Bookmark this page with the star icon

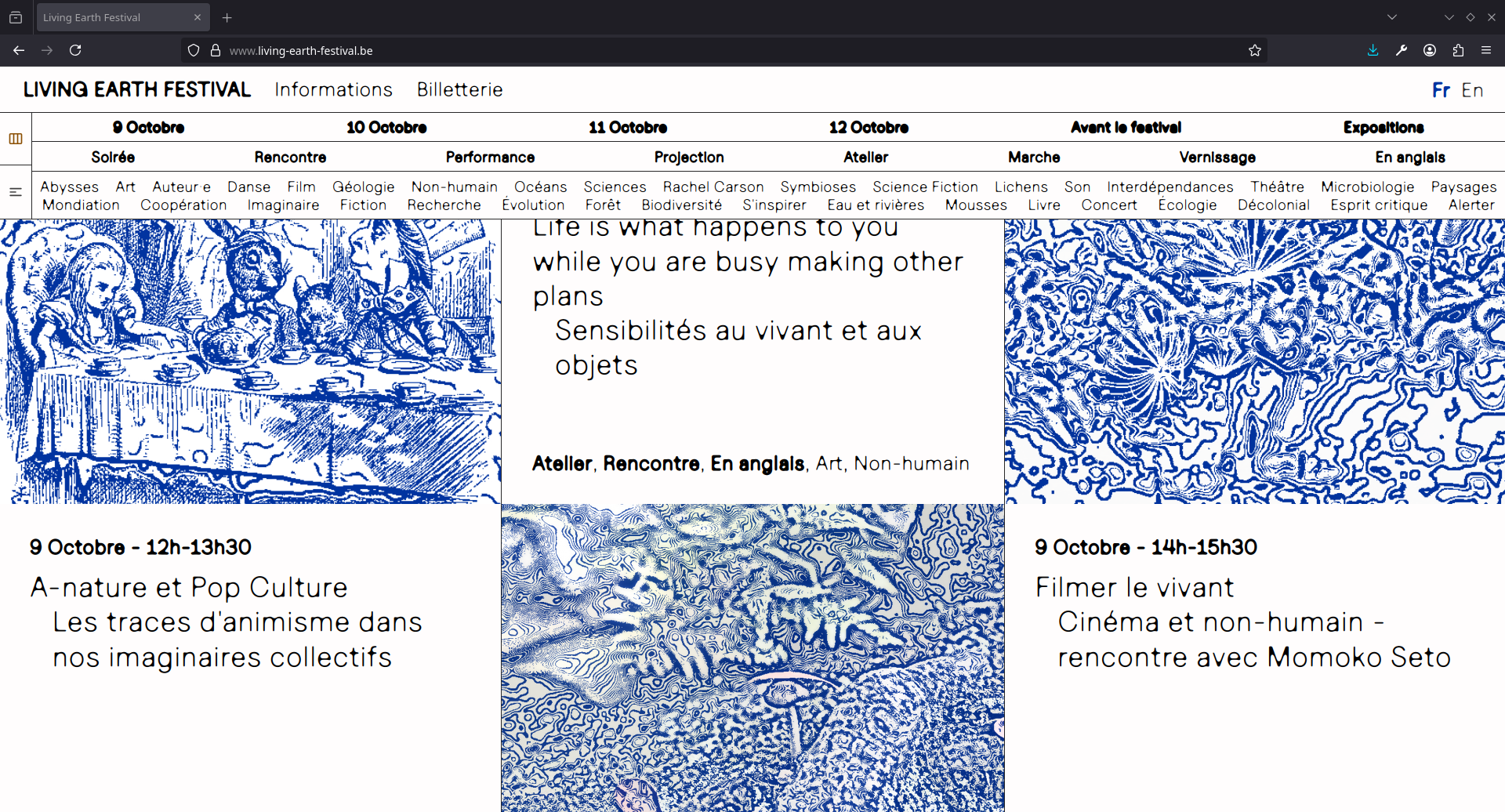pos(1255,50)
